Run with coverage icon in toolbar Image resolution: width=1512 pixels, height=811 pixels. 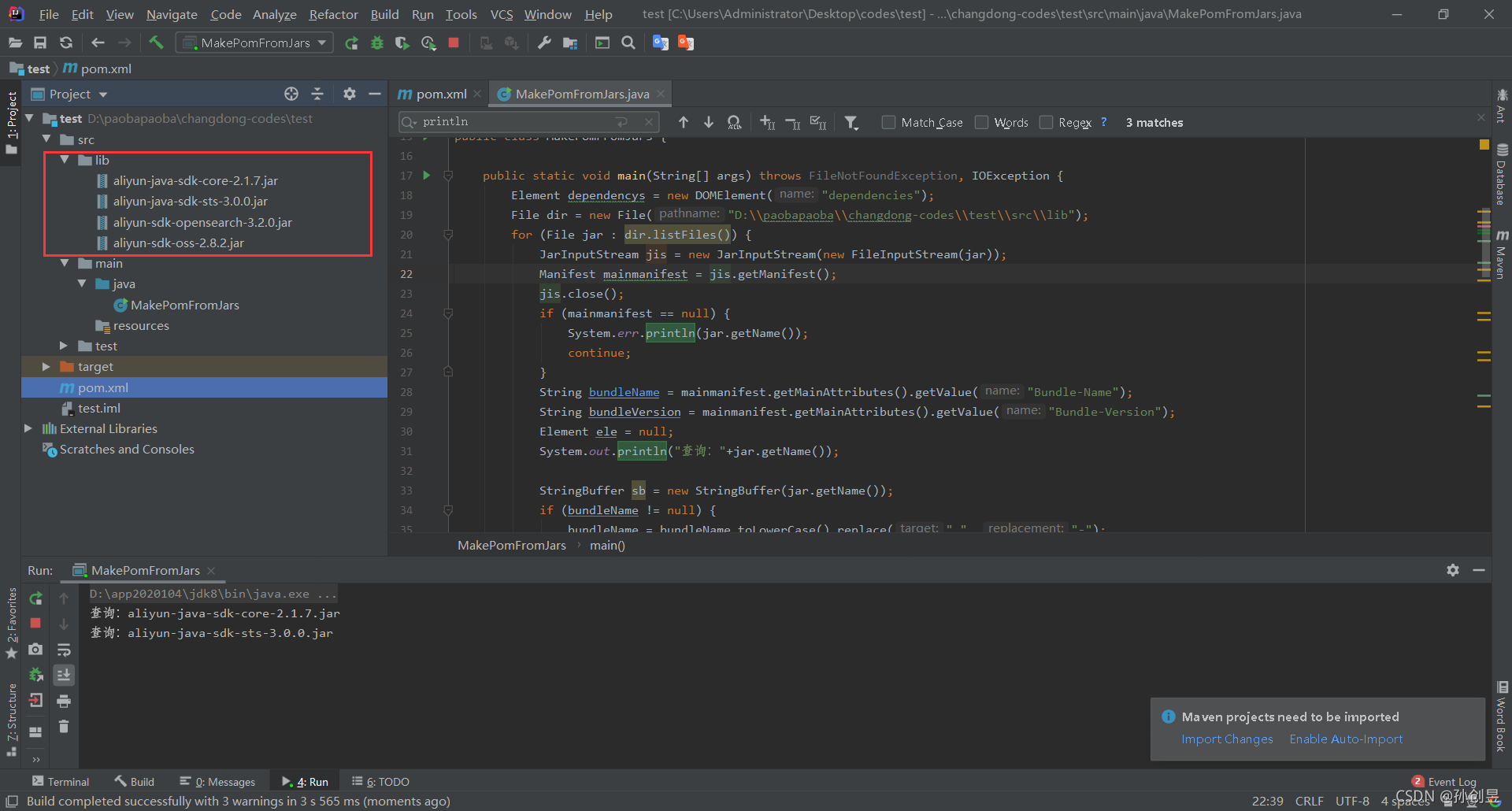402,43
